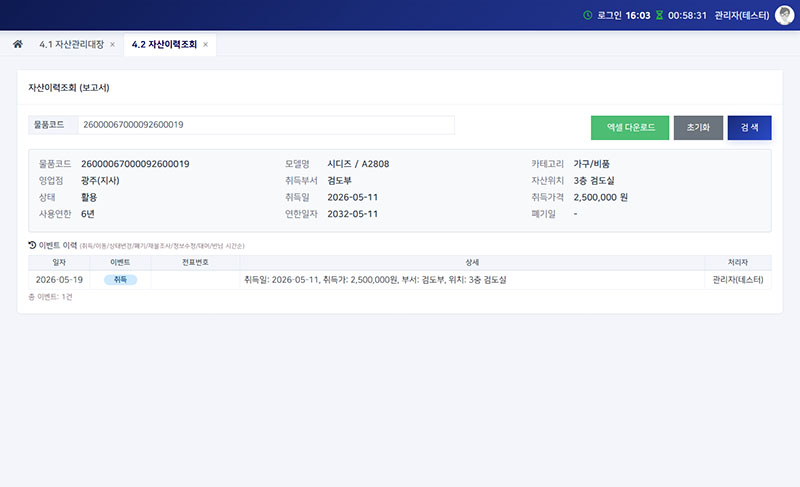Select the 4.2 자산이력조회 tab
Screen dimensions: 800x487
(164, 44)
